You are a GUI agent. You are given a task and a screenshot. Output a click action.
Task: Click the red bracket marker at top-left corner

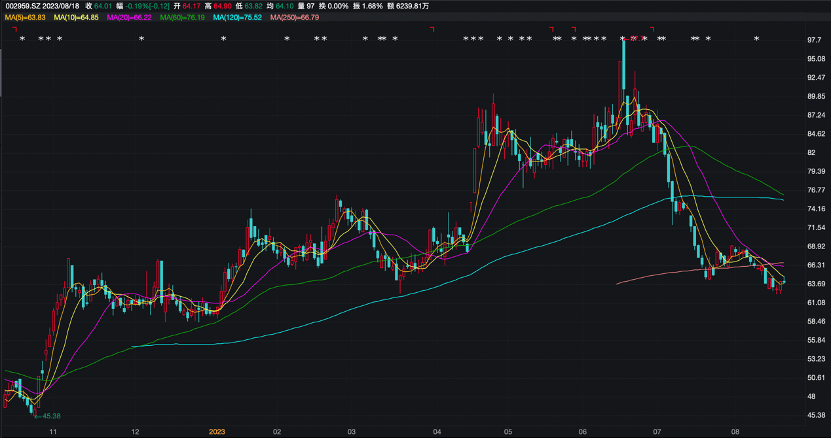click(x=16, y=29)
